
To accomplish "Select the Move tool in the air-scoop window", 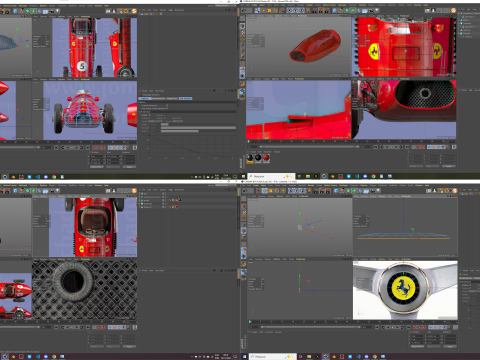I will click(x=263, y=10).
